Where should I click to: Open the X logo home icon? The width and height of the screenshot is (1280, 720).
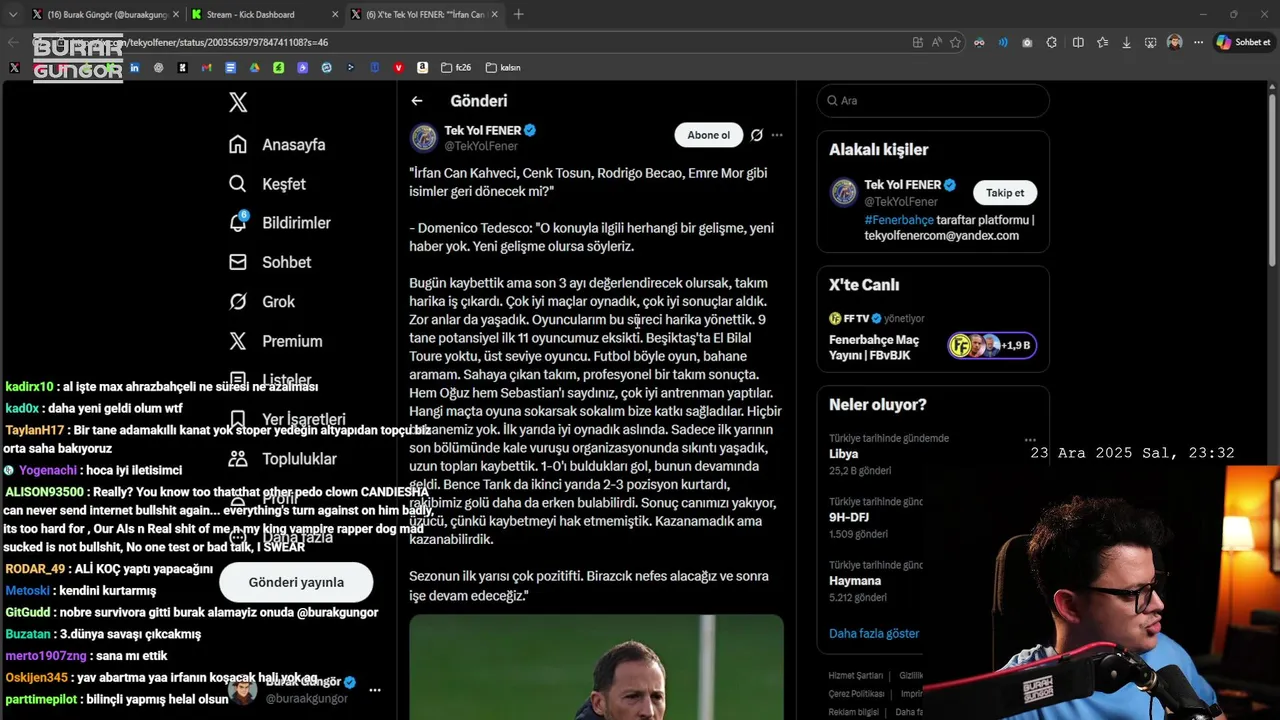238,102
